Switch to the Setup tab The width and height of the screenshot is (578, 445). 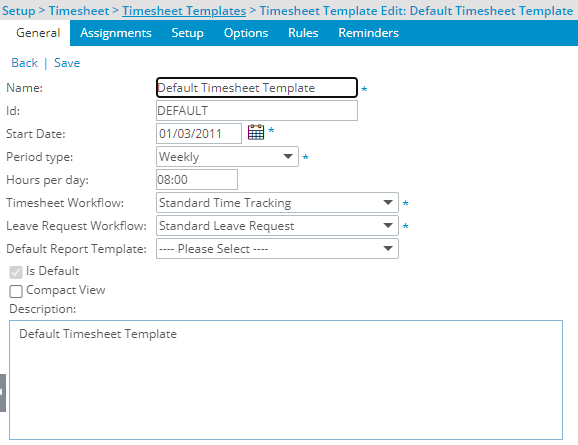pos(187,33)
